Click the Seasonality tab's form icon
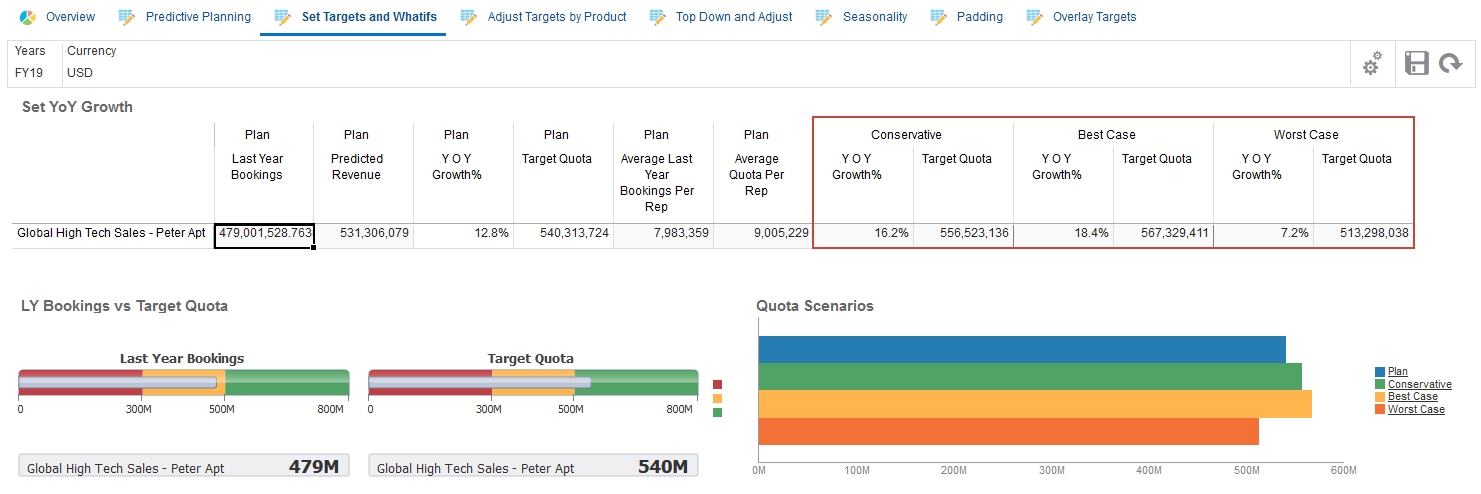 tap(824, 17)
